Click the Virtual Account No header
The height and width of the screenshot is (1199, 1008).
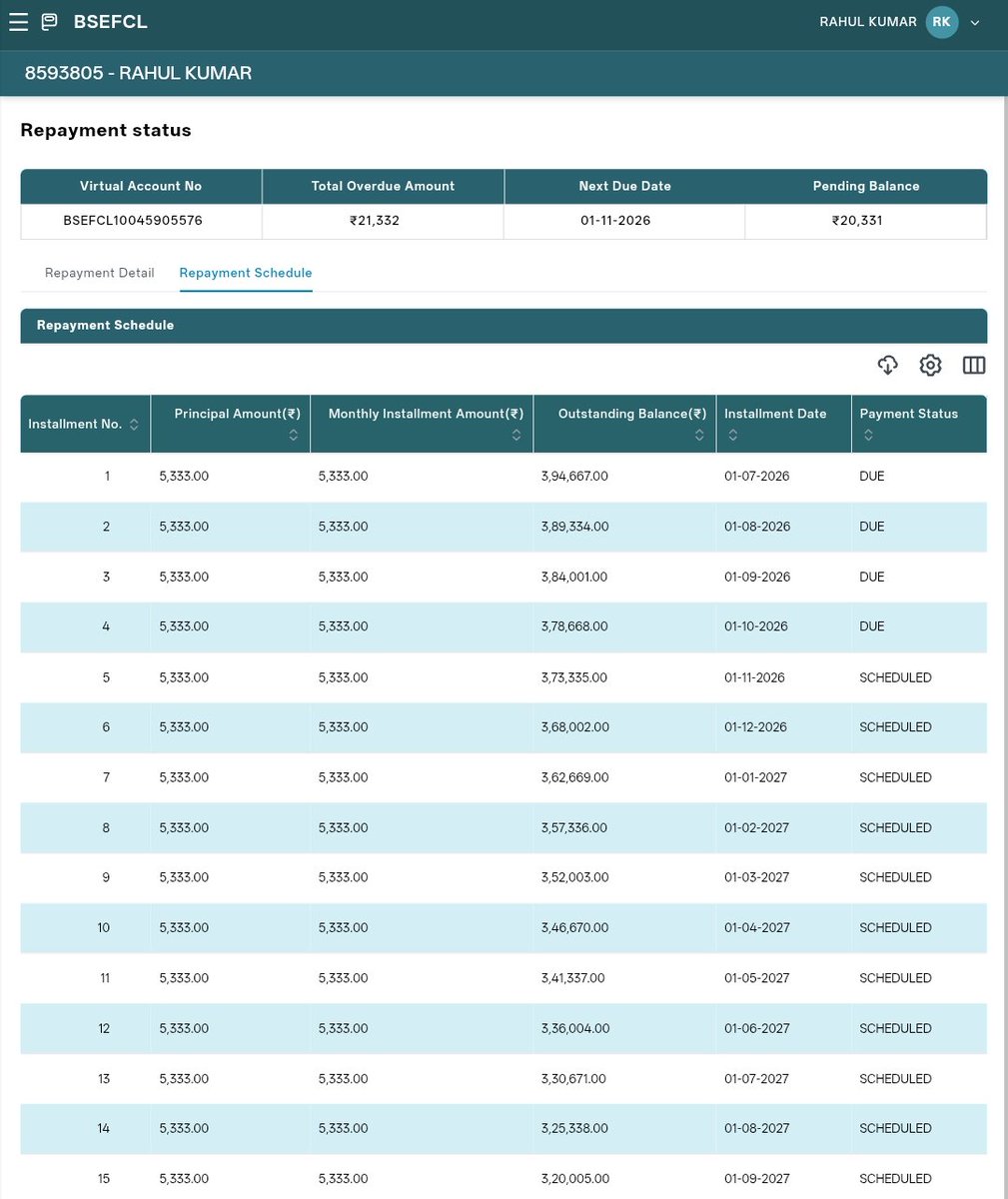141,186
